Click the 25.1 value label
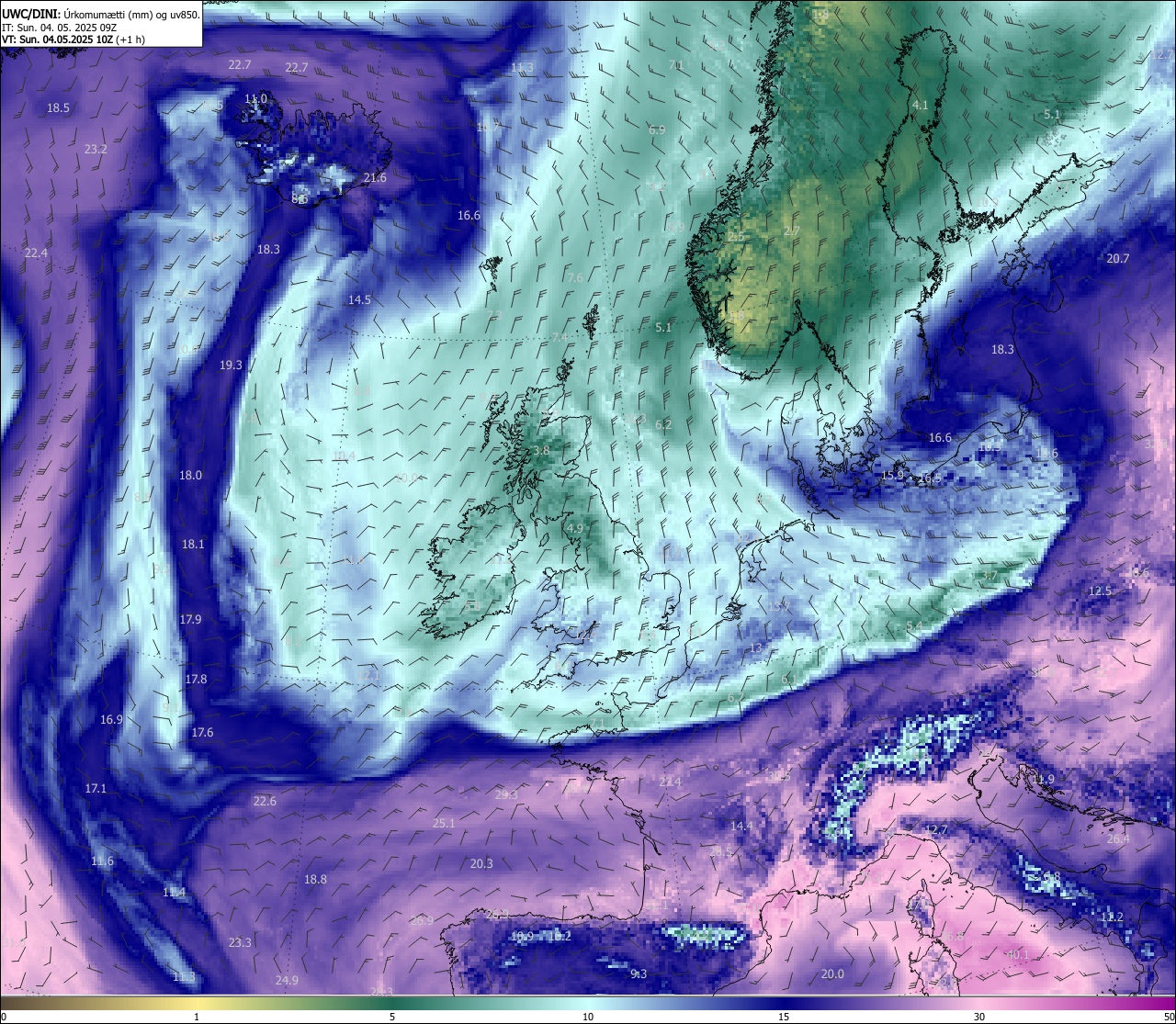Viewport: 1176px width, 1024px height. coord(444,824)
